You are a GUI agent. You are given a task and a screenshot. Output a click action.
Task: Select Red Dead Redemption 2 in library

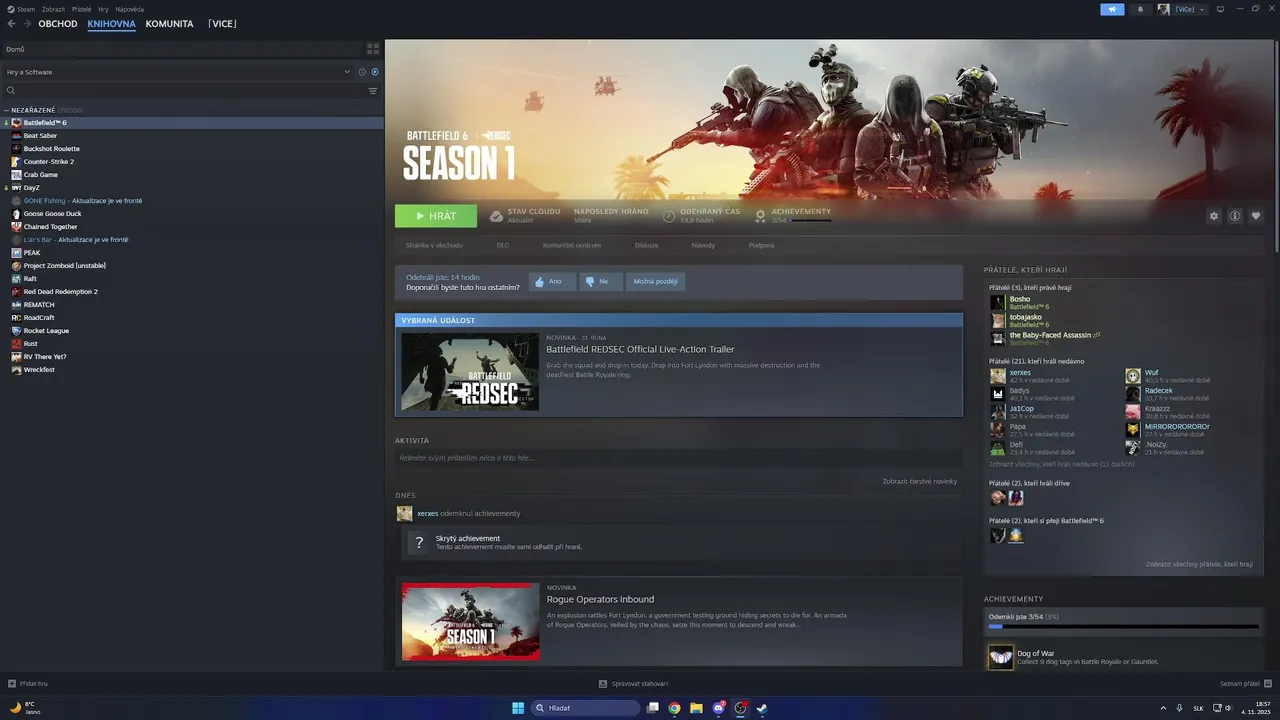(x=192, y=292)
